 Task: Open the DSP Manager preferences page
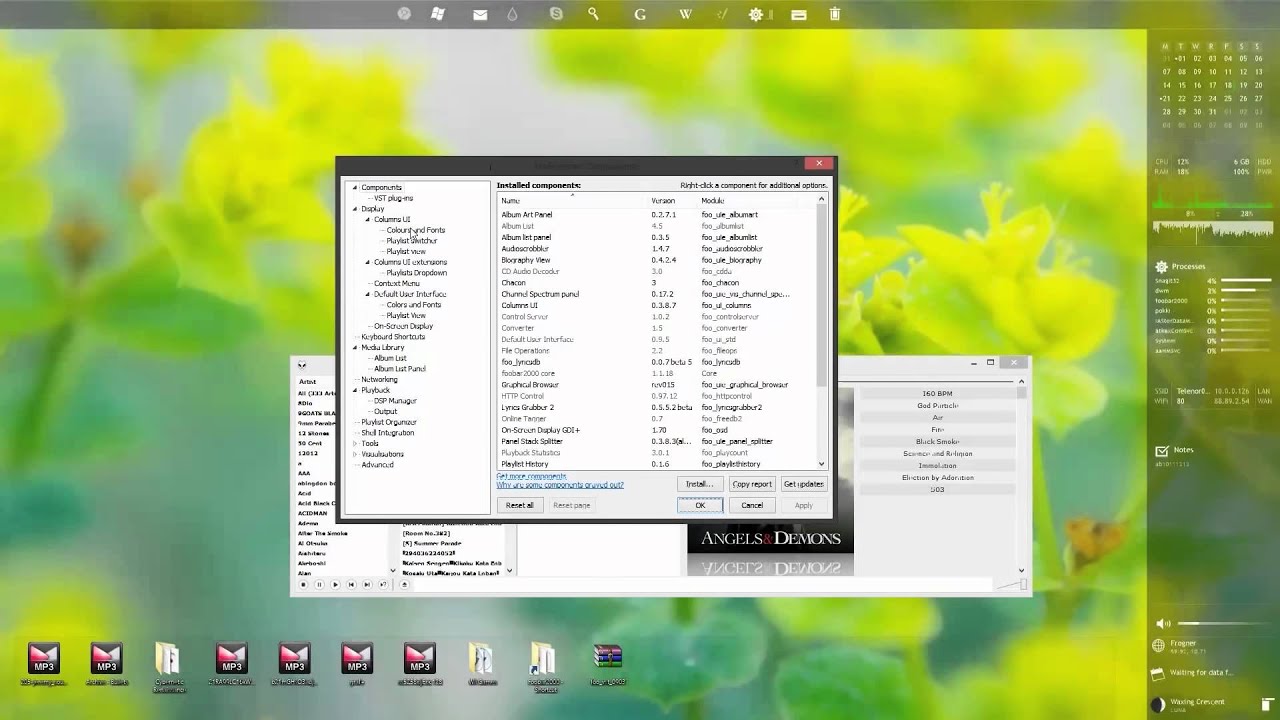[395, 401]
